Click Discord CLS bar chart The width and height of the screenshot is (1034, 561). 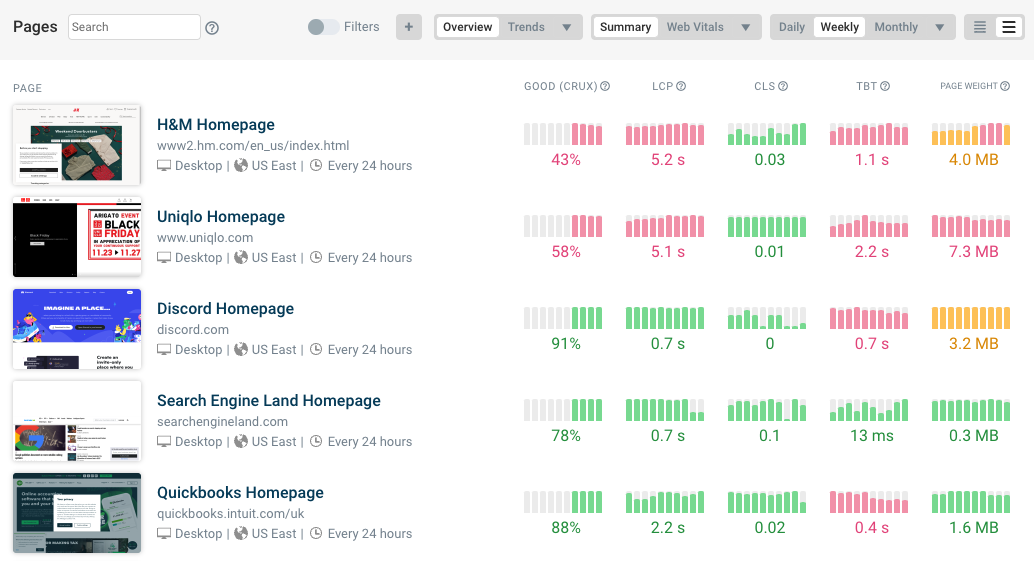click(767, 318)
